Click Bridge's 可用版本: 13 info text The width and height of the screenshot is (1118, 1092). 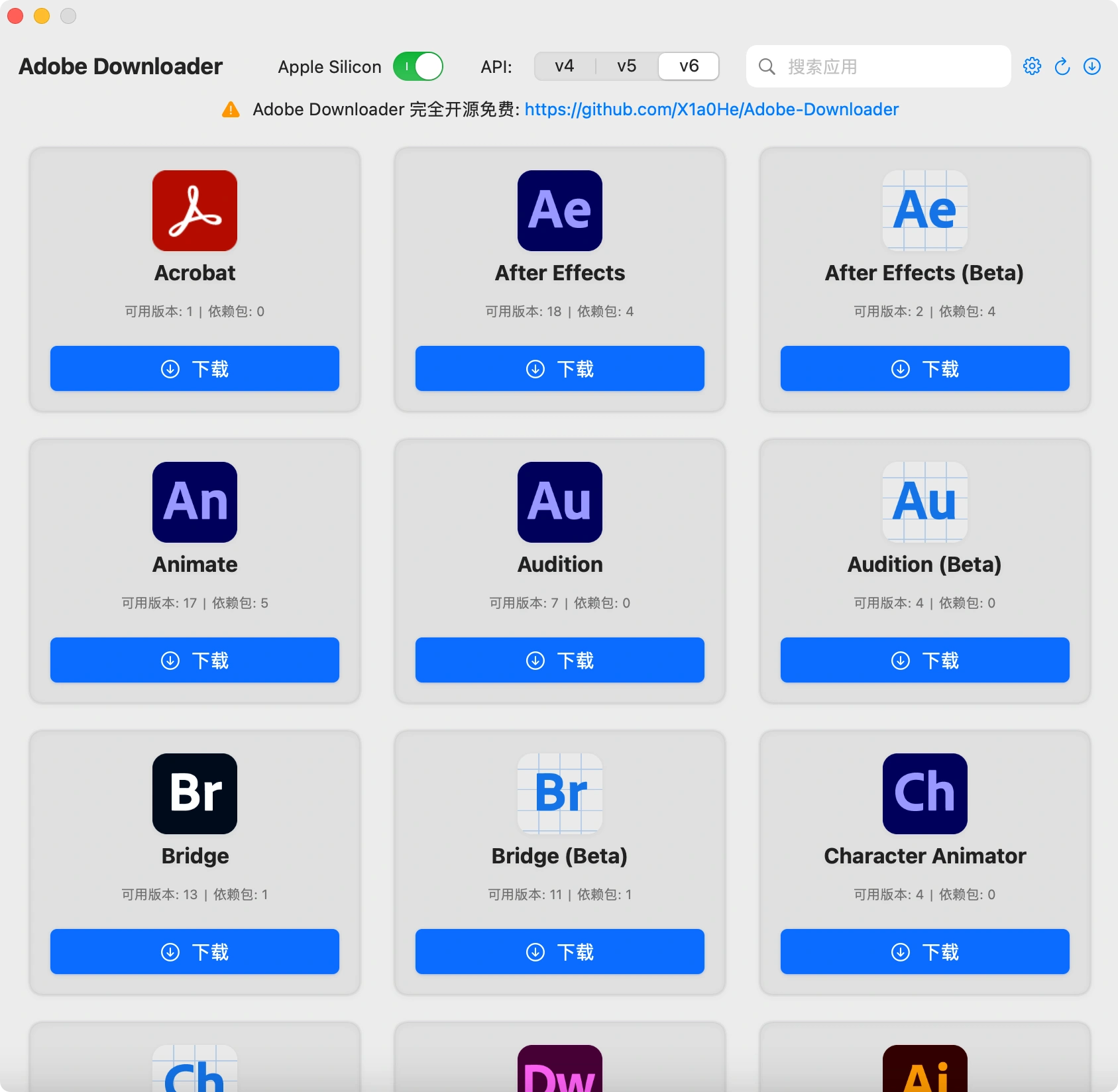160,895
